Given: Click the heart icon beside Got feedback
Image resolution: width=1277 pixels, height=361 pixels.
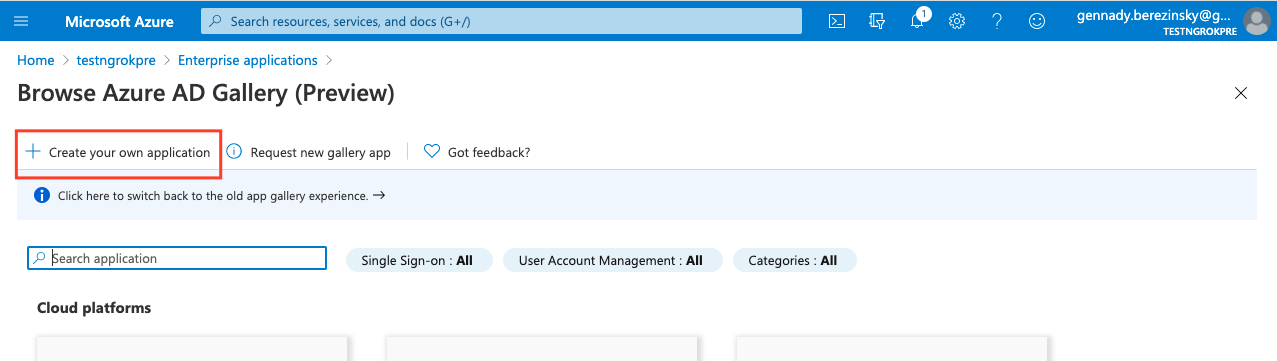Looking at the screenshot, I should [432, 152].
